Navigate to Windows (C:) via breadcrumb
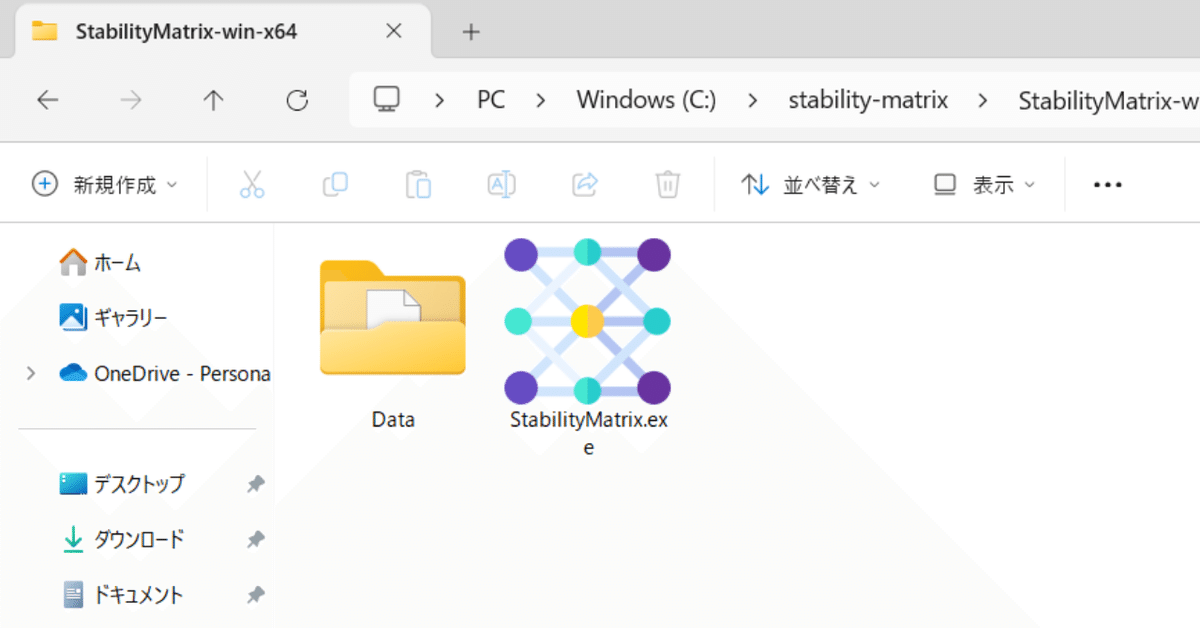 [x=645, y=100]
